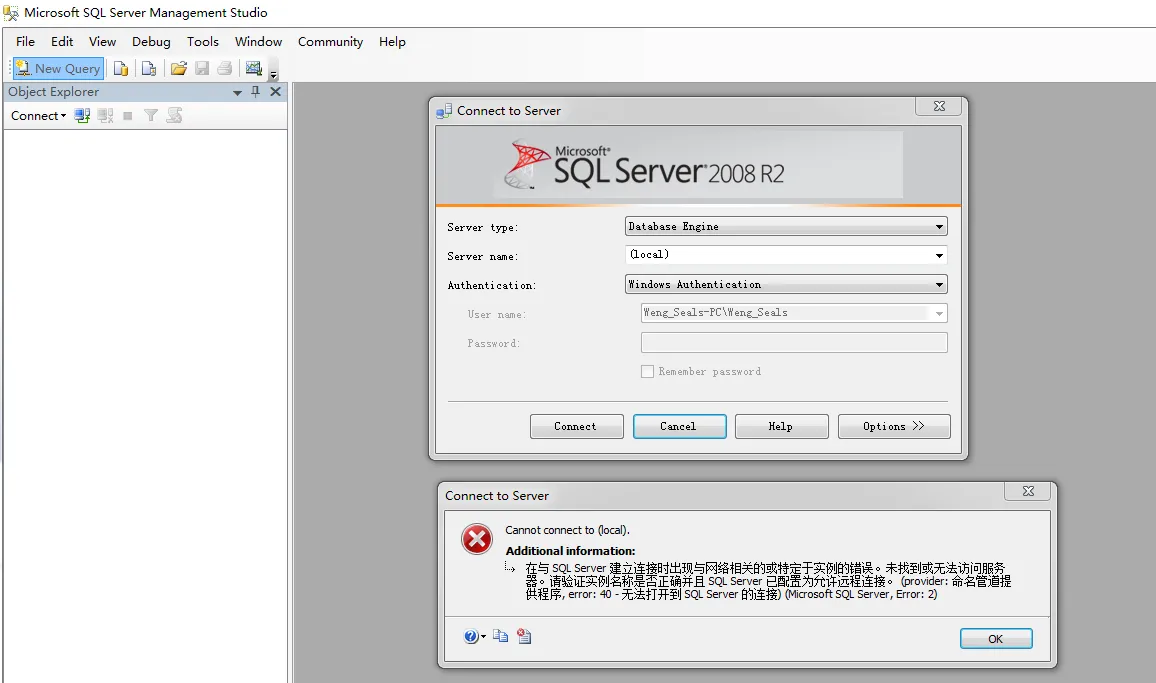Click the Help button in Connect dialog
The height and width of the screenshot is (683, 1156).
tap(781, 426)
